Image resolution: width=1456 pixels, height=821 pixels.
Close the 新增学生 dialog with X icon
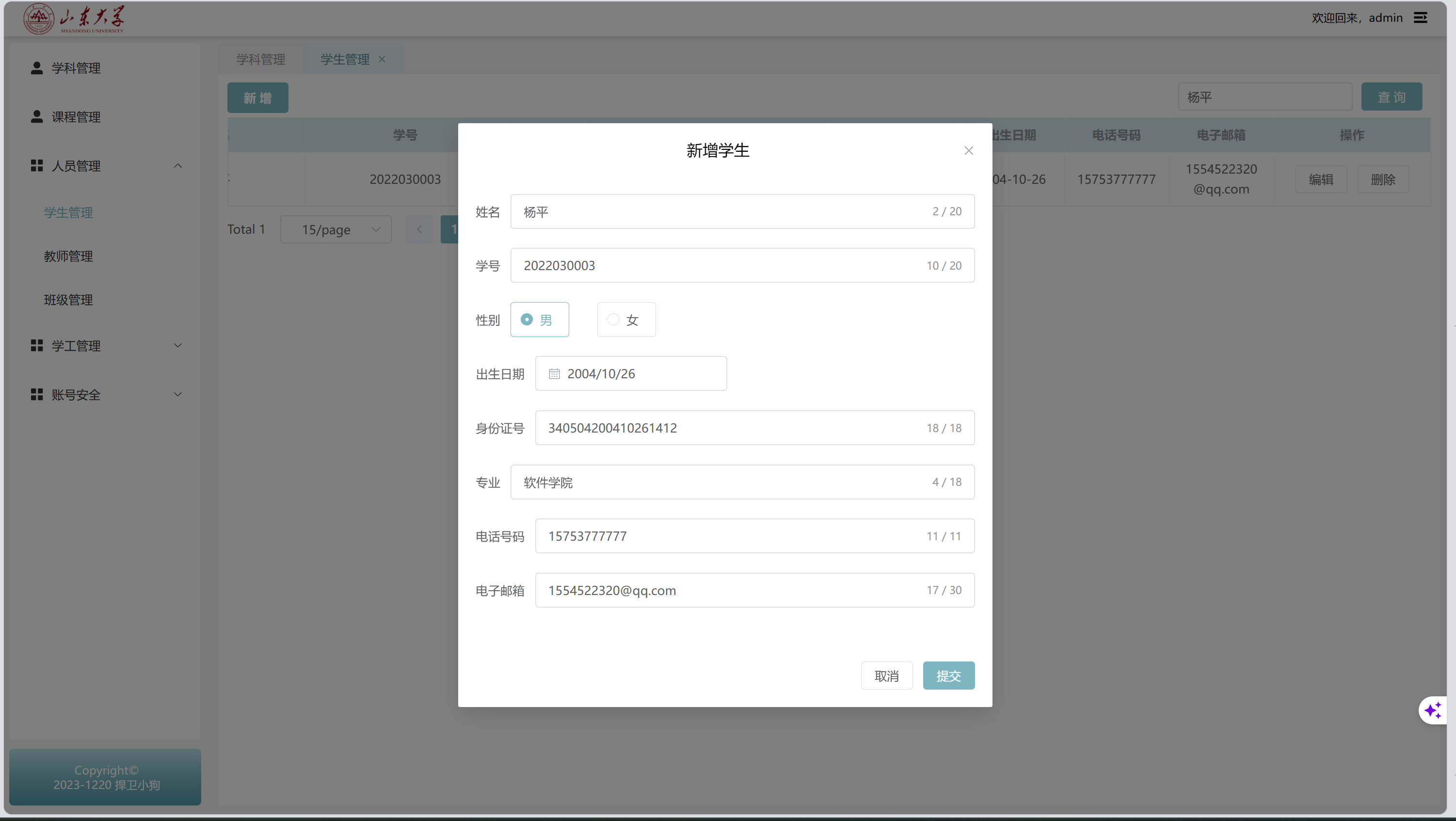[969, 150]
